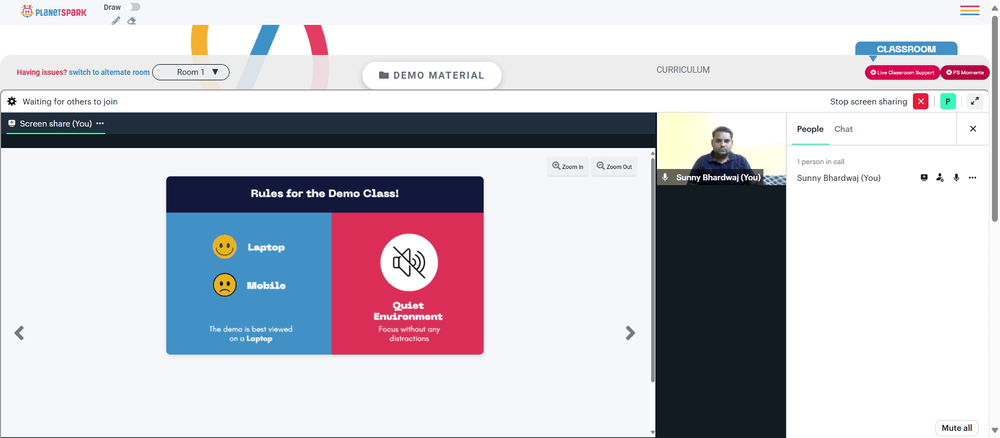
Task: Click microphone icon on Sunny's video label
Action: click(665, 178)
